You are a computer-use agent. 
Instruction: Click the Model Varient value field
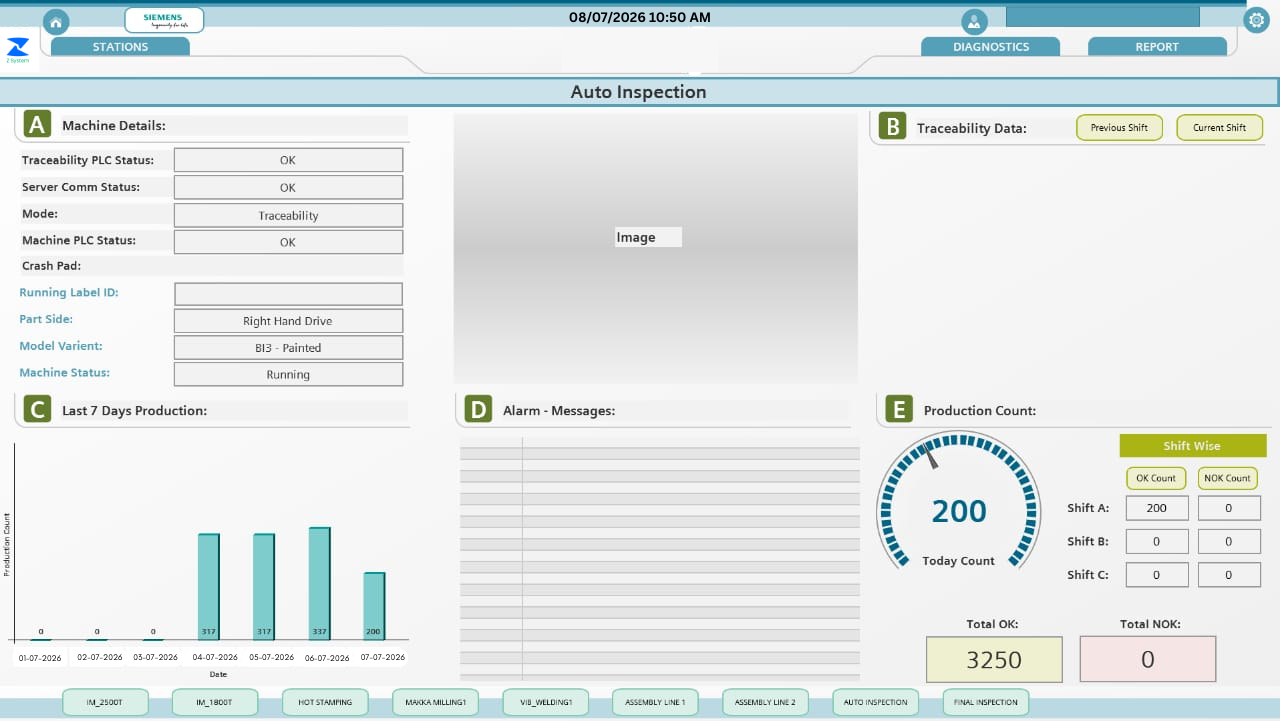point(288,348)
